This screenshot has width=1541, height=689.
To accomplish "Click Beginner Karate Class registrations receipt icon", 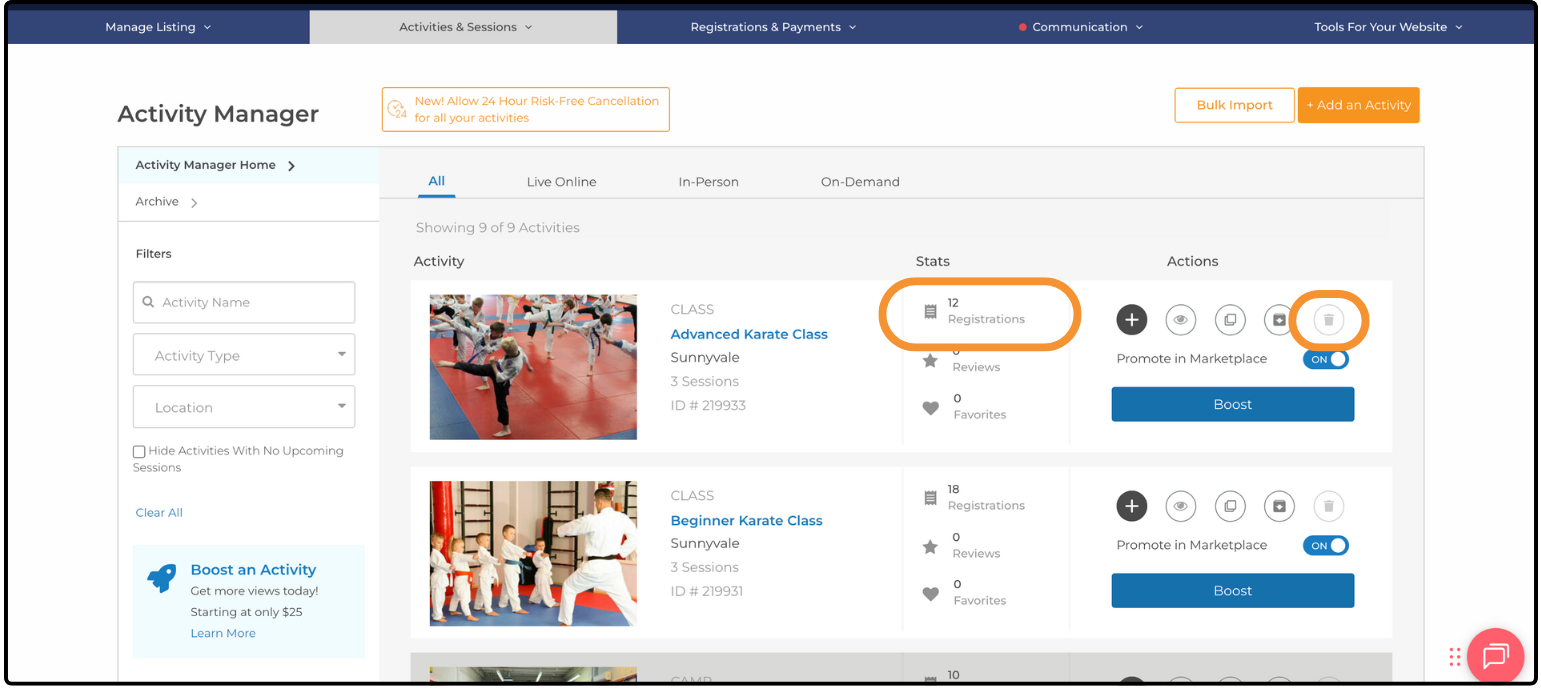I will coord(930,498).
